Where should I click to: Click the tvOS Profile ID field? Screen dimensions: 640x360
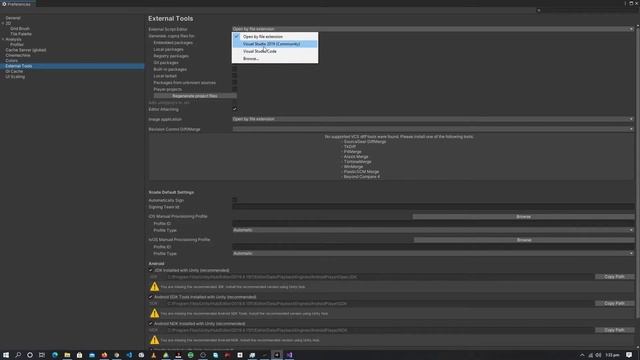point(433,247)
